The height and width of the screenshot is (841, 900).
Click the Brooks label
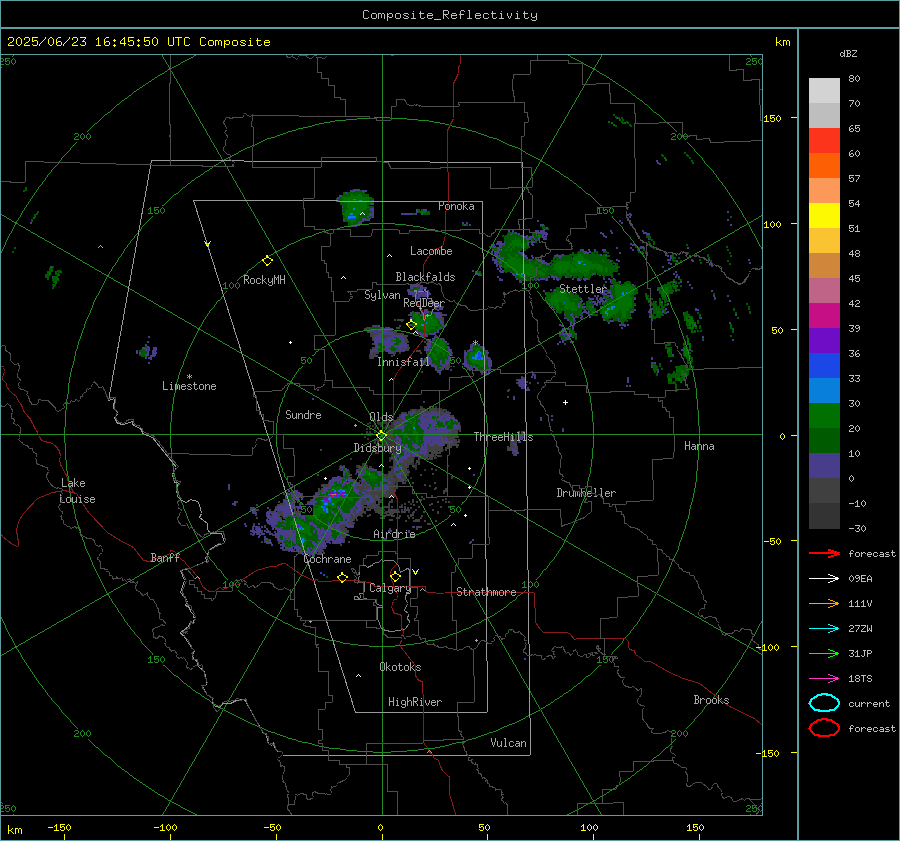click(x=711, y=700)
